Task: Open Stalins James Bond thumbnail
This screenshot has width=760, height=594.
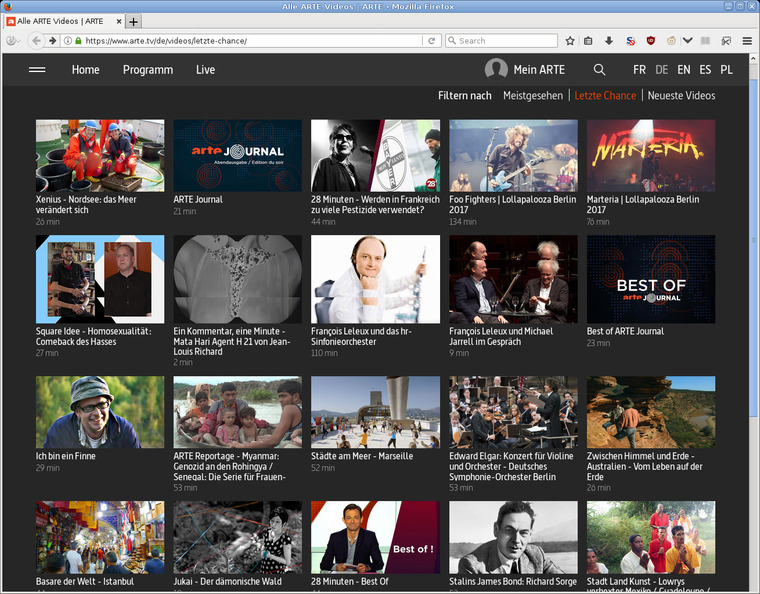Action: pyautogui.click(x=513, y=537)
